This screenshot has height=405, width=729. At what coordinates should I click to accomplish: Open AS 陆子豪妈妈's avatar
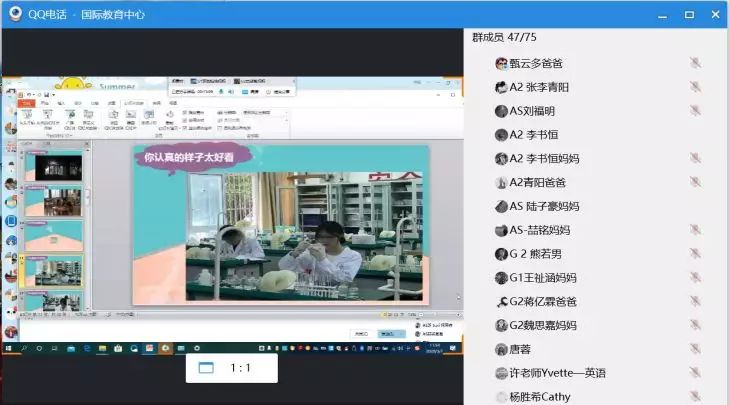pyautogui.click(x=501, y=206)
